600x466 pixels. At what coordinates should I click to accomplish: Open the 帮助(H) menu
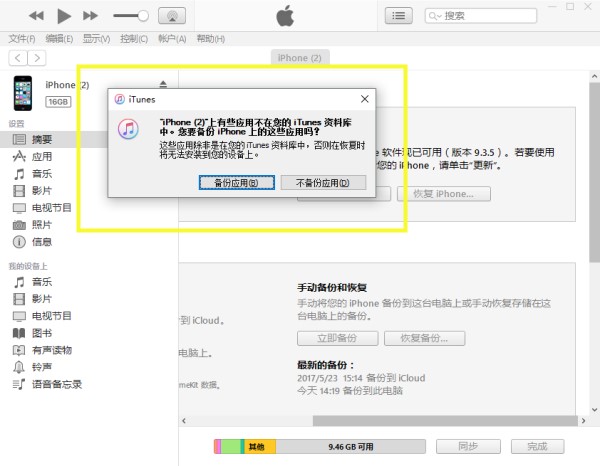click(210, 39)
